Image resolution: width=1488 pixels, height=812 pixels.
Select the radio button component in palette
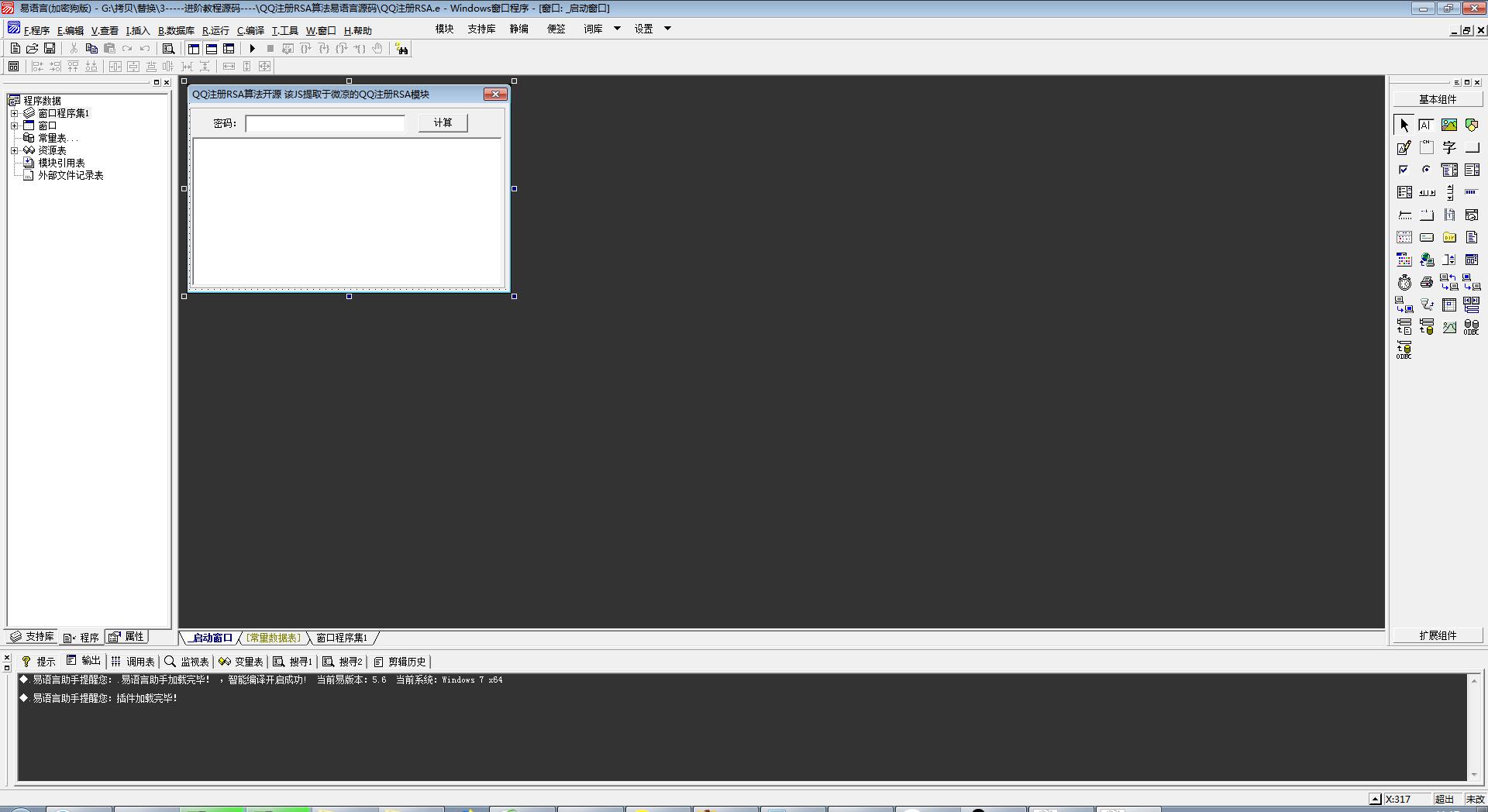[1426, 170]
